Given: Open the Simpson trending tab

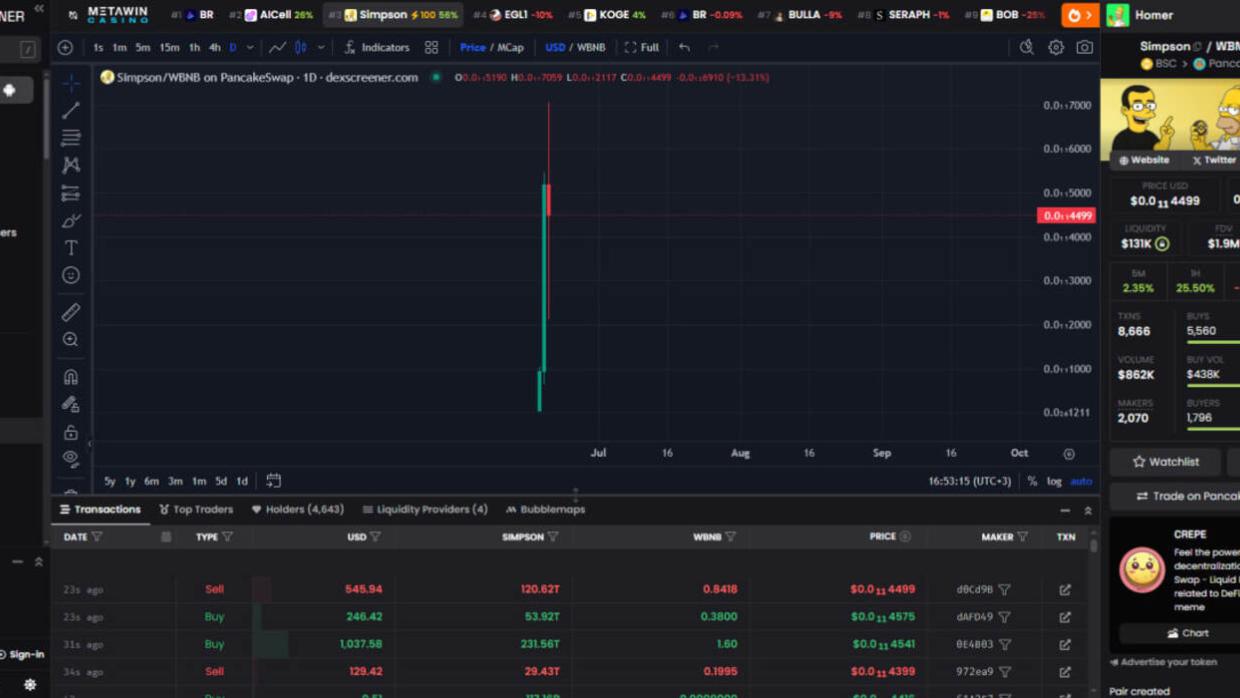Looking at the screenshot, I should [394, 15].
